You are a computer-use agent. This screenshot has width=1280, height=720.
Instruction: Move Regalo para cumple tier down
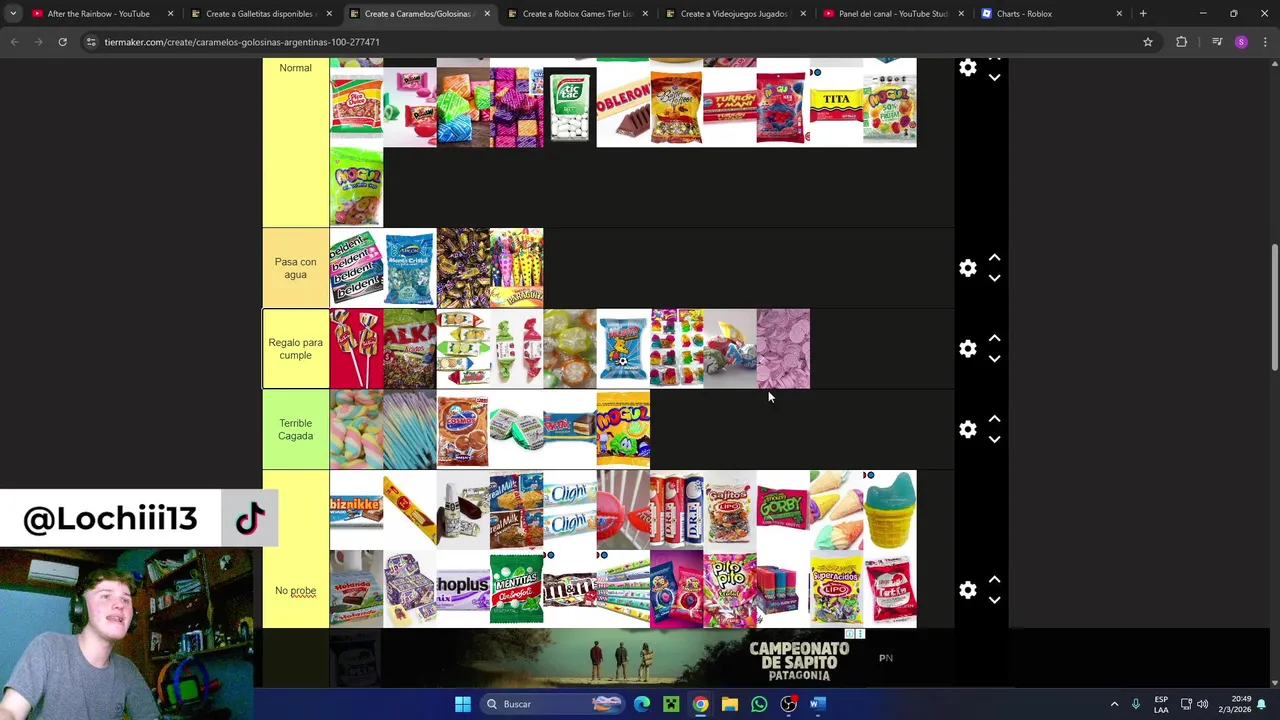coord(994,359)
